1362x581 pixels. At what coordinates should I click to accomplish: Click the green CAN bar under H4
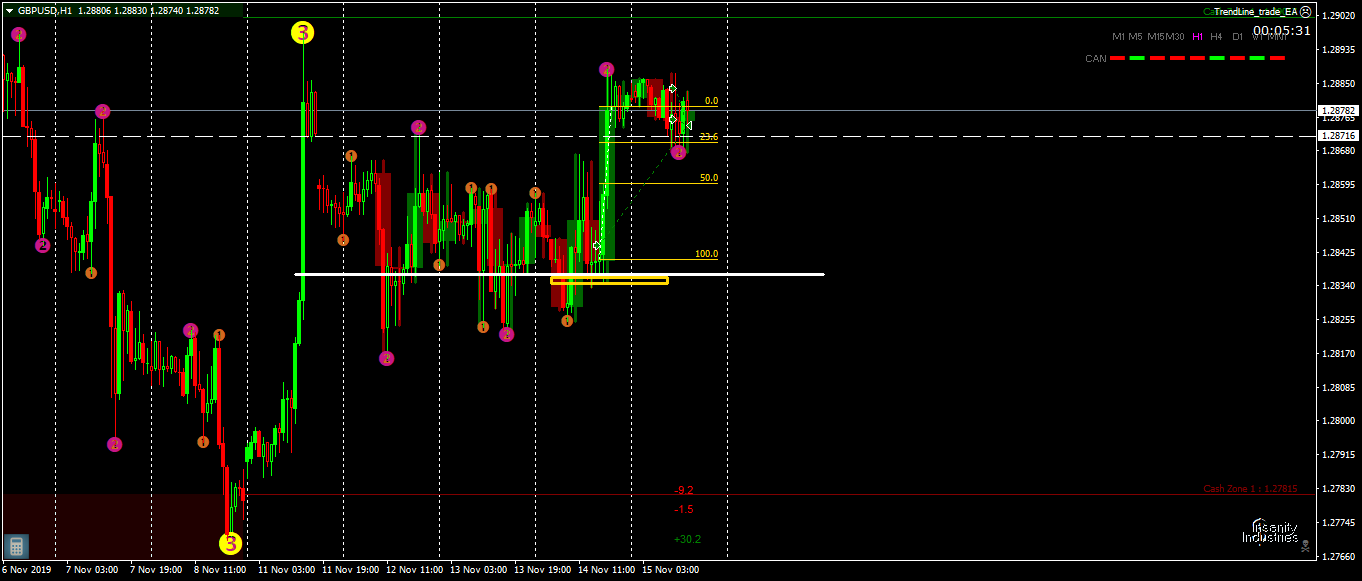(1217, 58)
